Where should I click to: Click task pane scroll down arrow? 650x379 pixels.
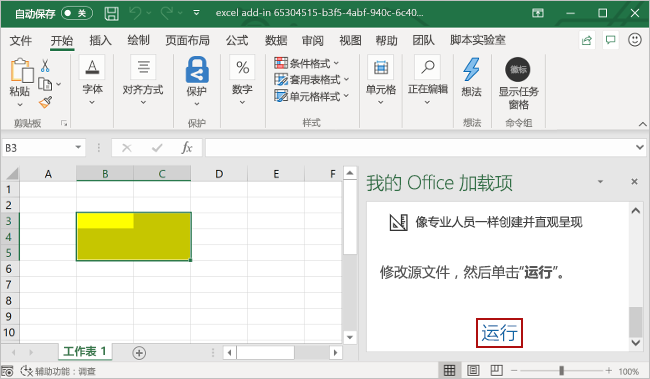coord(635,343)
